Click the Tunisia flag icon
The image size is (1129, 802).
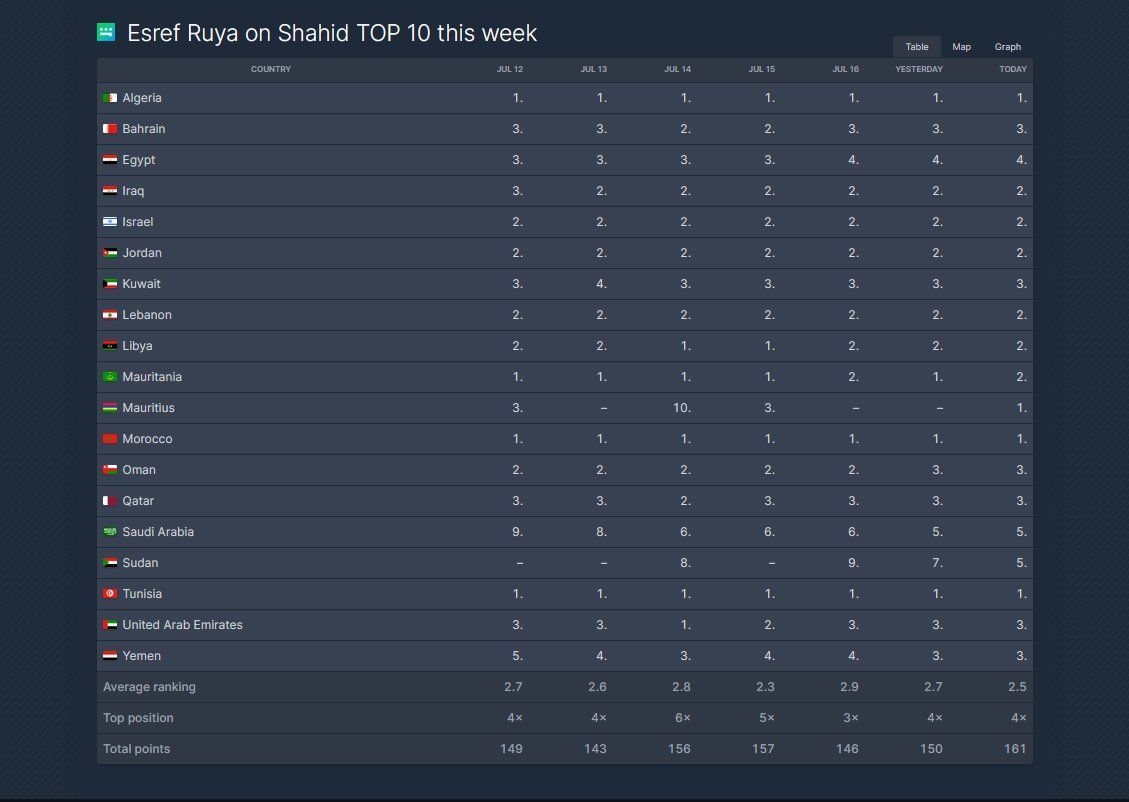[x=110, y=594]
